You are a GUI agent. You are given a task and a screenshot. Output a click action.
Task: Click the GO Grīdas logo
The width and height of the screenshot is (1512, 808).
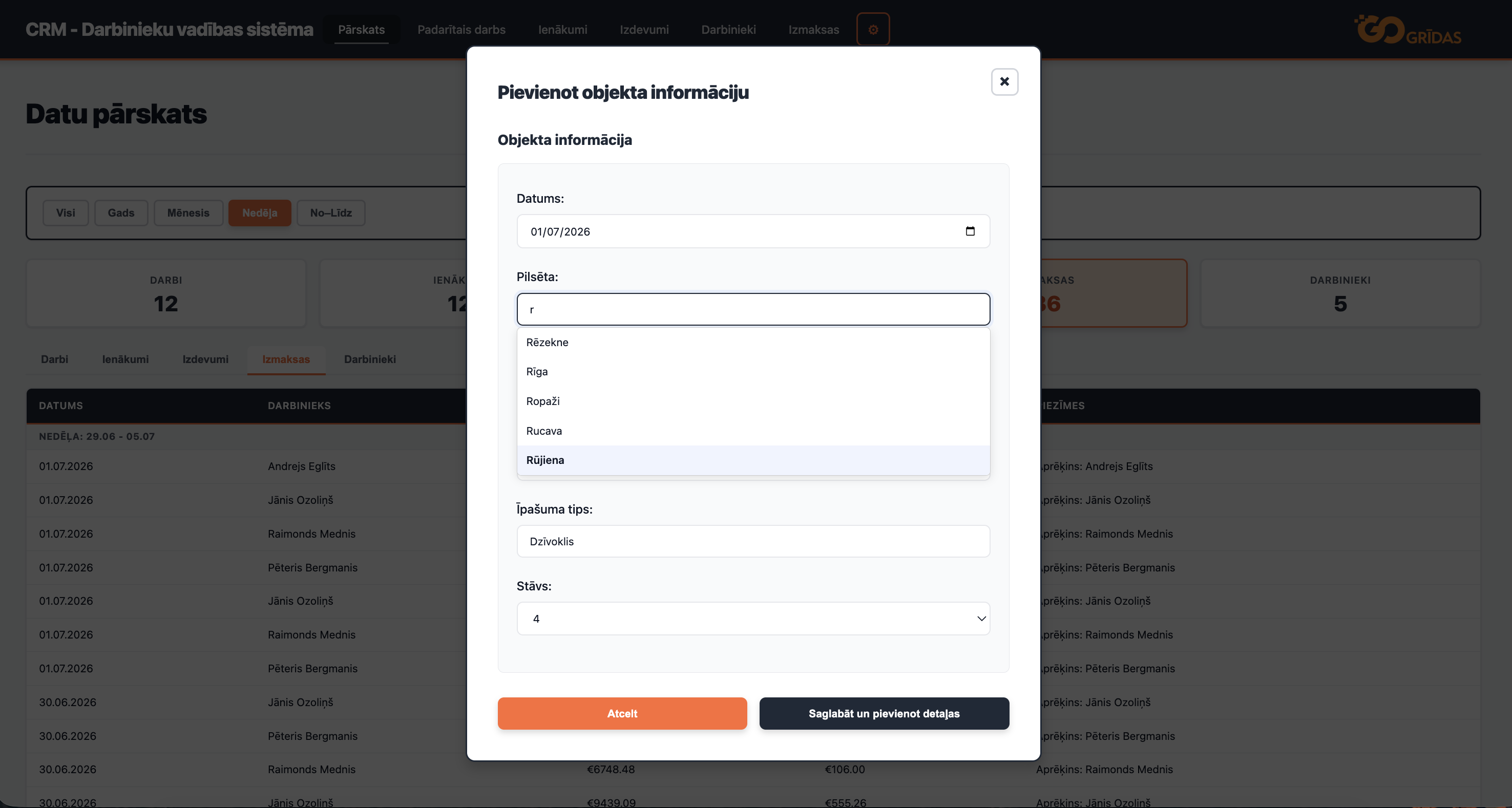(1408, 29)
